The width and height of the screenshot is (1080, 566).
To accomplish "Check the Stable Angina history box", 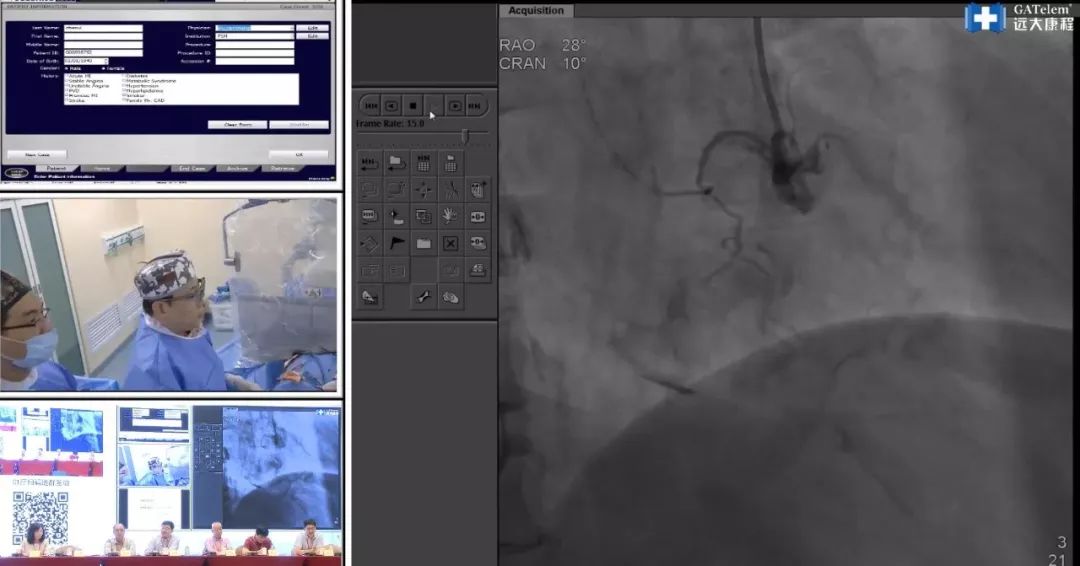I will tap(66, 81).
